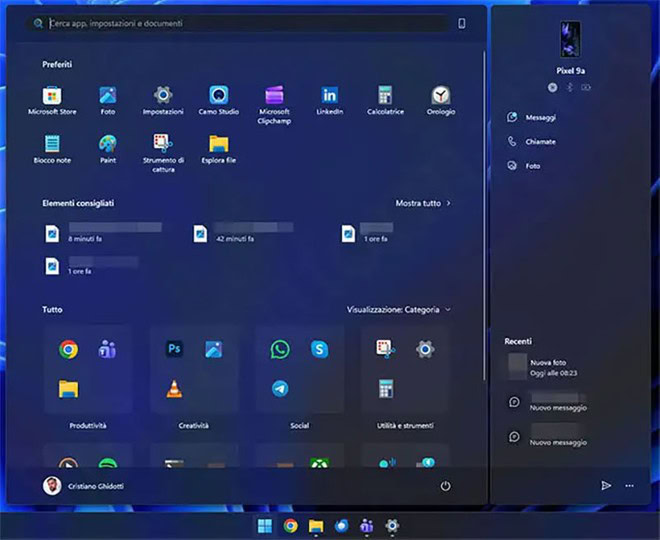This screenshot has height=540, width=660.
Task: Launch Microsoft Clipchamp
Action: [274, 105]
